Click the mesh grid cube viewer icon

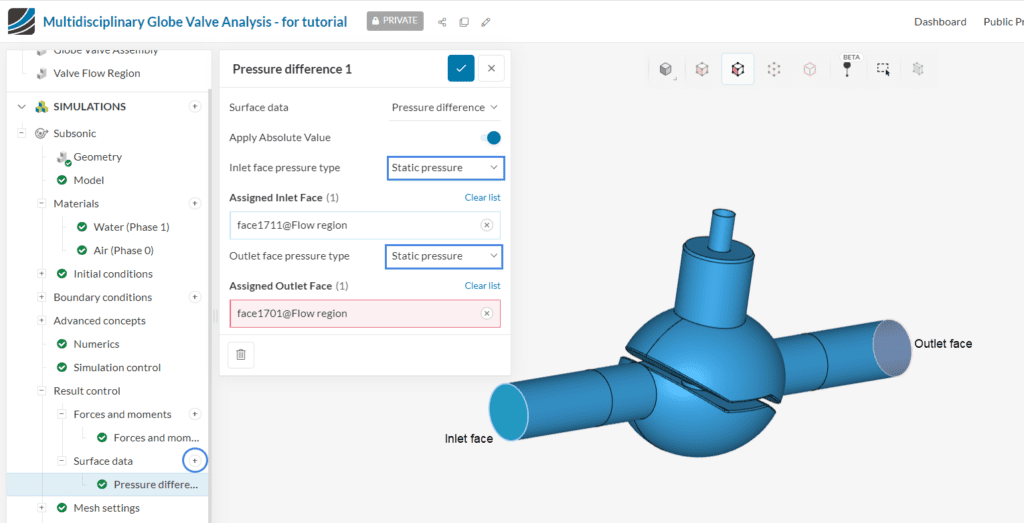pyautogui.click(x=918, y=69)
